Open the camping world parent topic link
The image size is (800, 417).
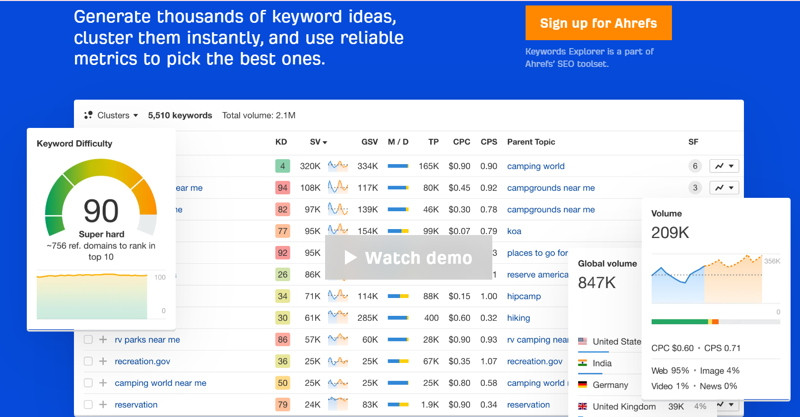coord(536,166)
